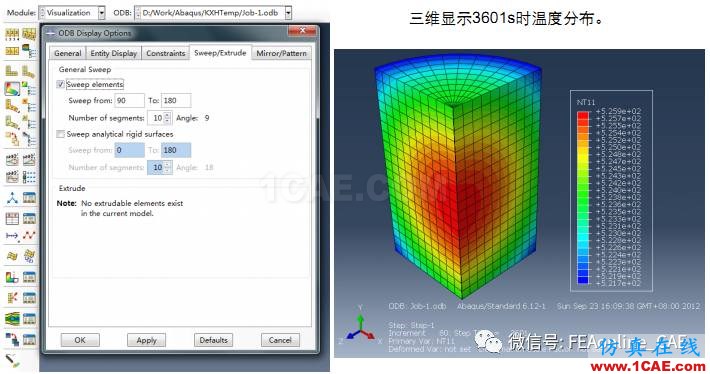Toggle the Sweep elements checkbox
The height and width of the screenshot is (374, 710).
[x=60, y=85]
